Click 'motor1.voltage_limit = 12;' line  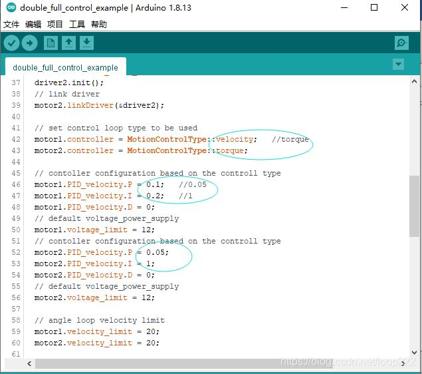94,230
